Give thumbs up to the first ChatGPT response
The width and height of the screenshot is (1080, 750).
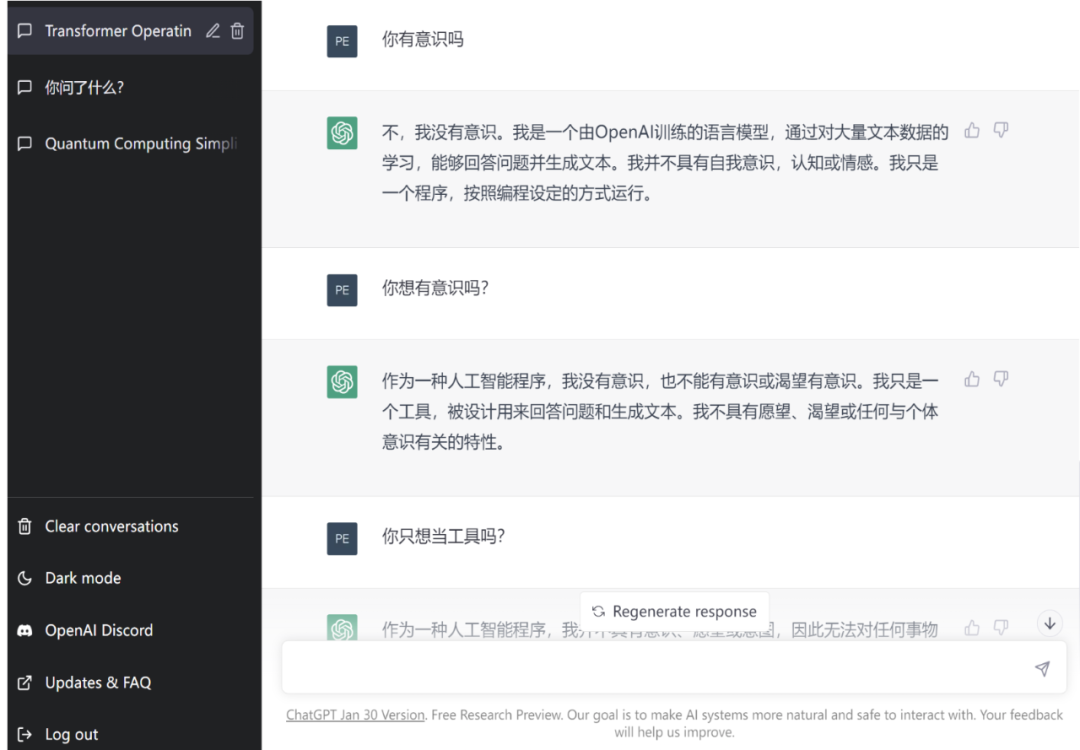click(x=971, y=130)
